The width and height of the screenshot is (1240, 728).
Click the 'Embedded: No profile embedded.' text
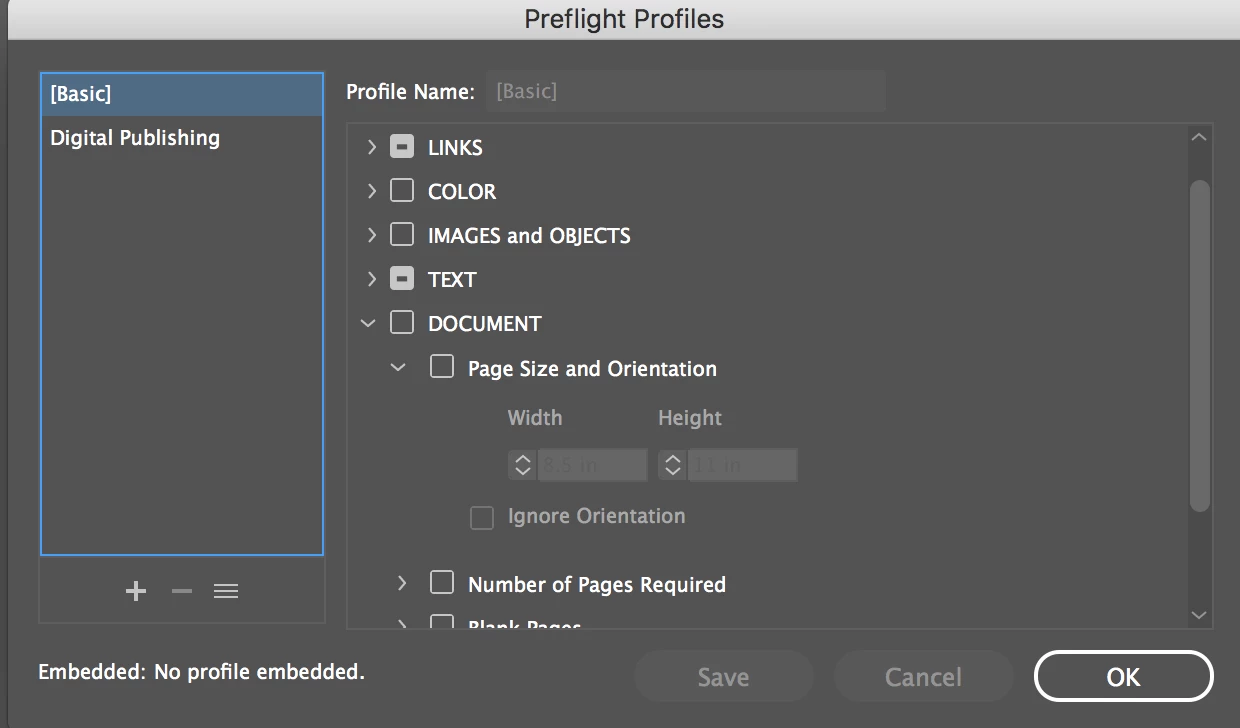(201, 672)
